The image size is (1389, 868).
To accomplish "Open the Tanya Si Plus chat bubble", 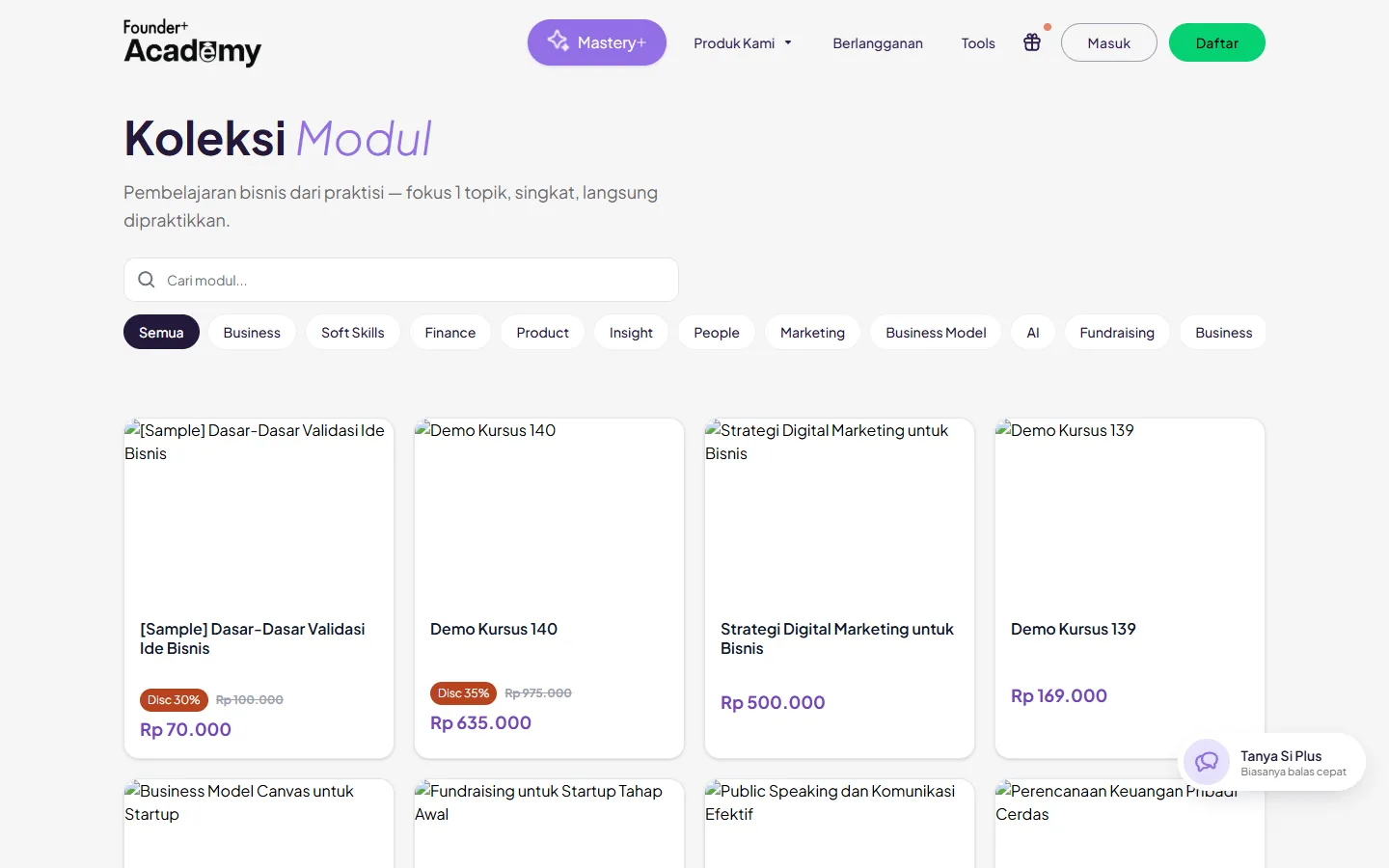I will tap(1273, 763).
